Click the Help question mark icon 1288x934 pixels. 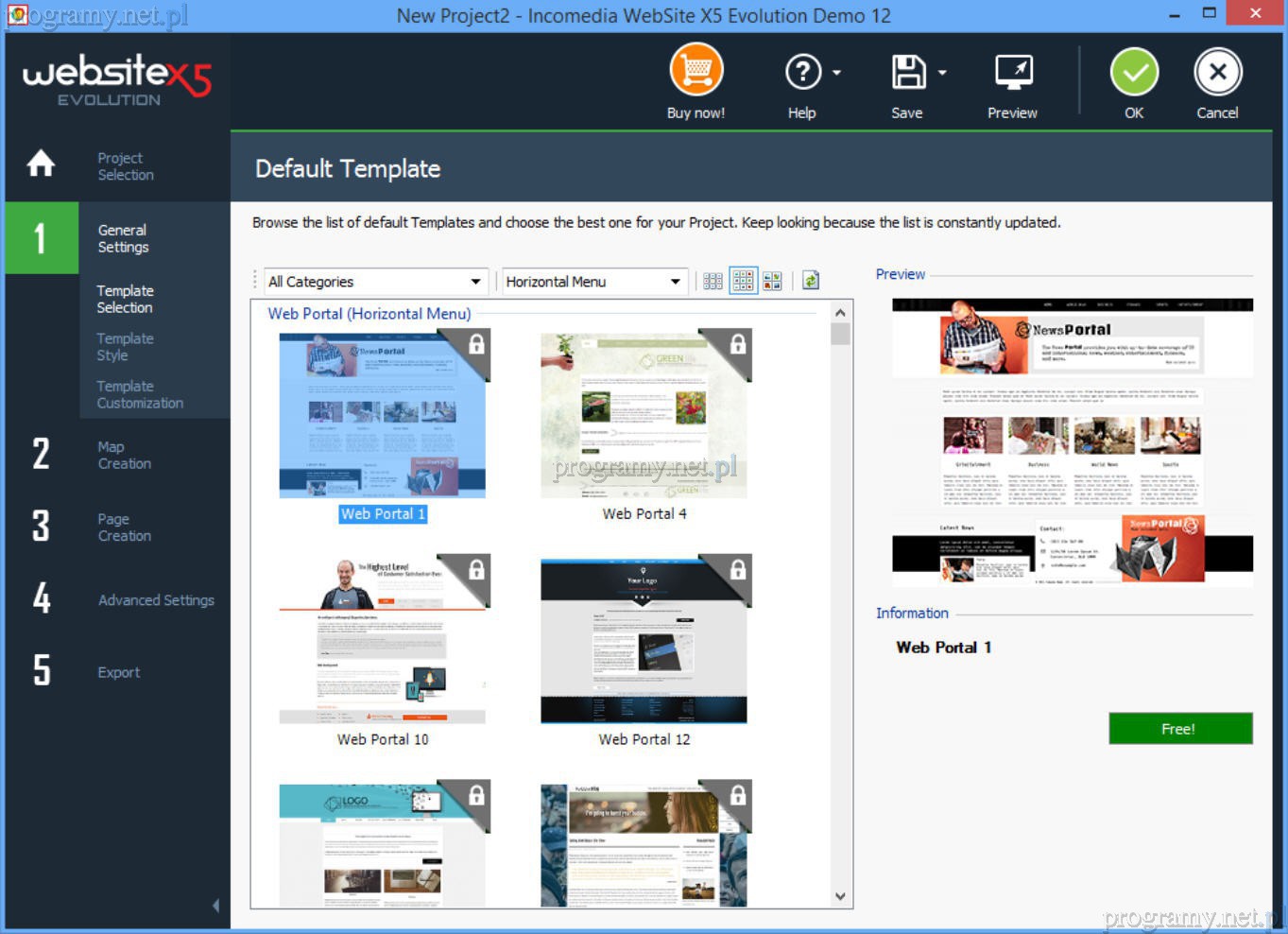[802, 72]
